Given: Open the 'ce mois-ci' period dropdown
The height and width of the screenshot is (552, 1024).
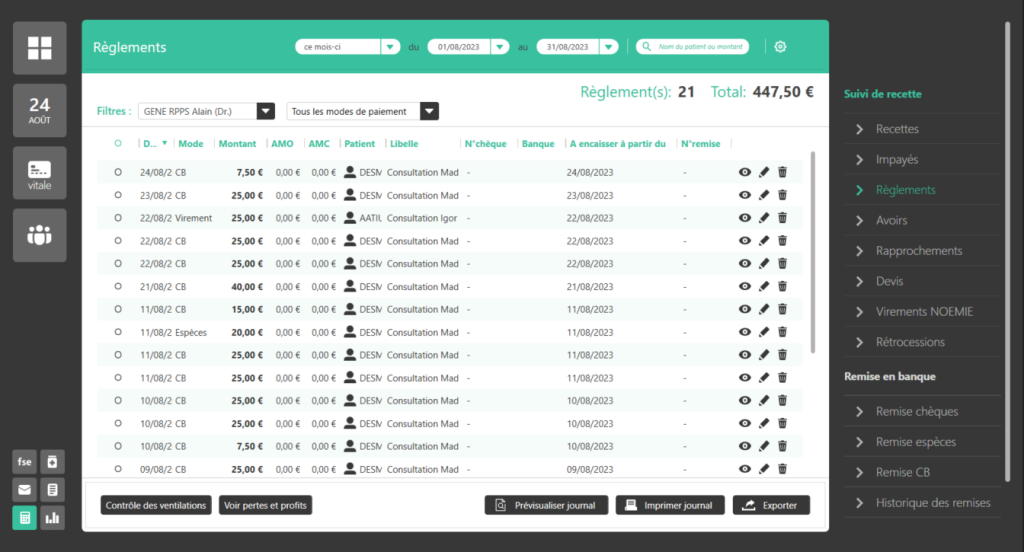Looking at the screenshot, I should (390, 47).
